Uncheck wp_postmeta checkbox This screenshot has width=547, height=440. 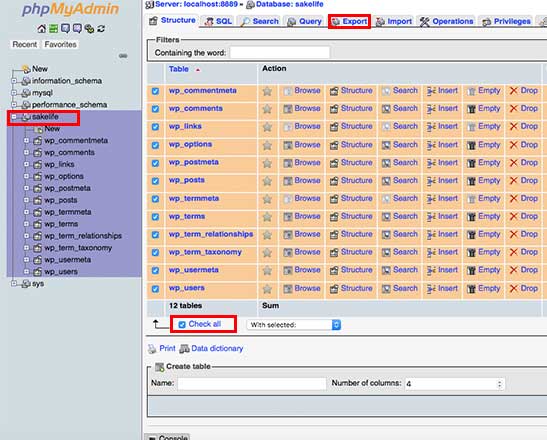point(155,163)
